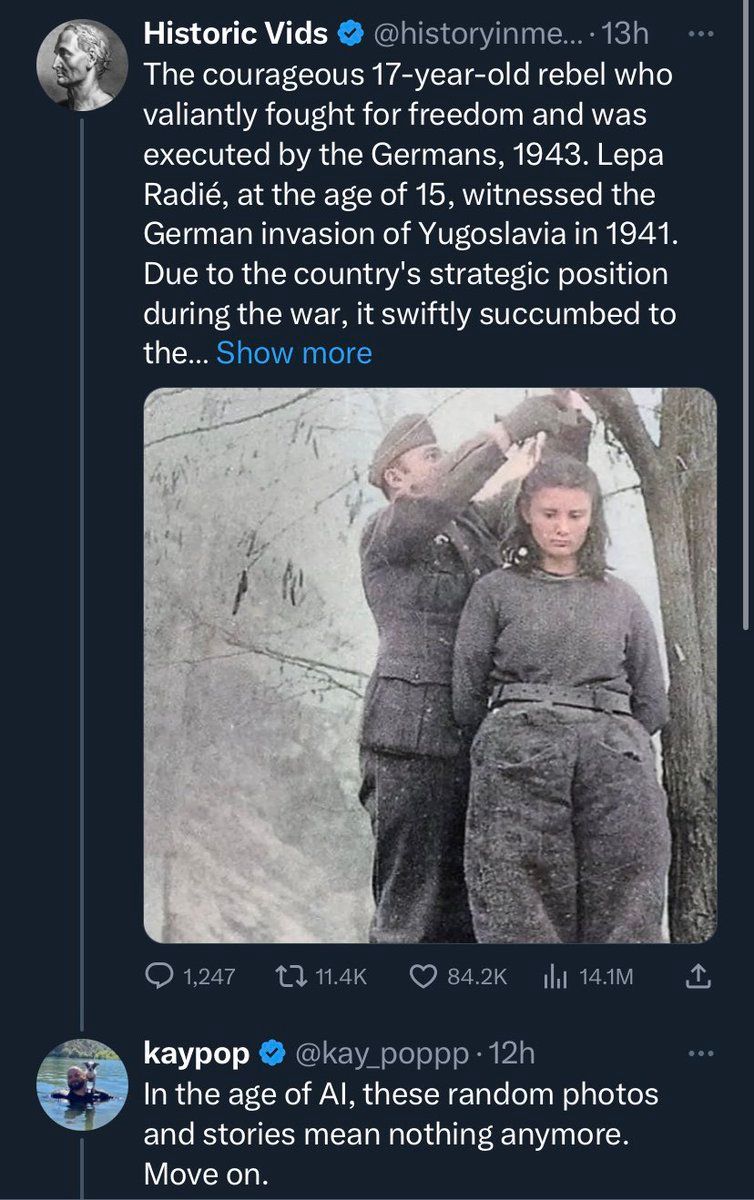Click the Historic Vids tweet text

(x=410, y=193)
